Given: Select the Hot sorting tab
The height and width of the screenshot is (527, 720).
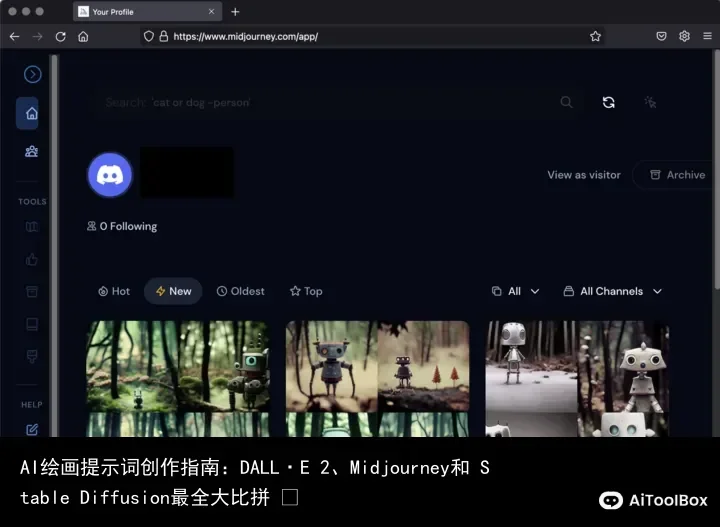Looking at the screenshot, I should [114, 291].
